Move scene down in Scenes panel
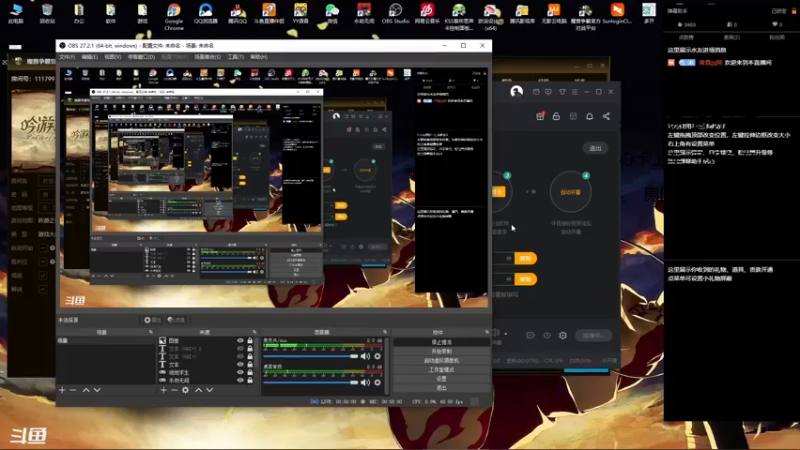Image resolution: width=800 pixels, height=450 pixels. [x=97, y=390]
